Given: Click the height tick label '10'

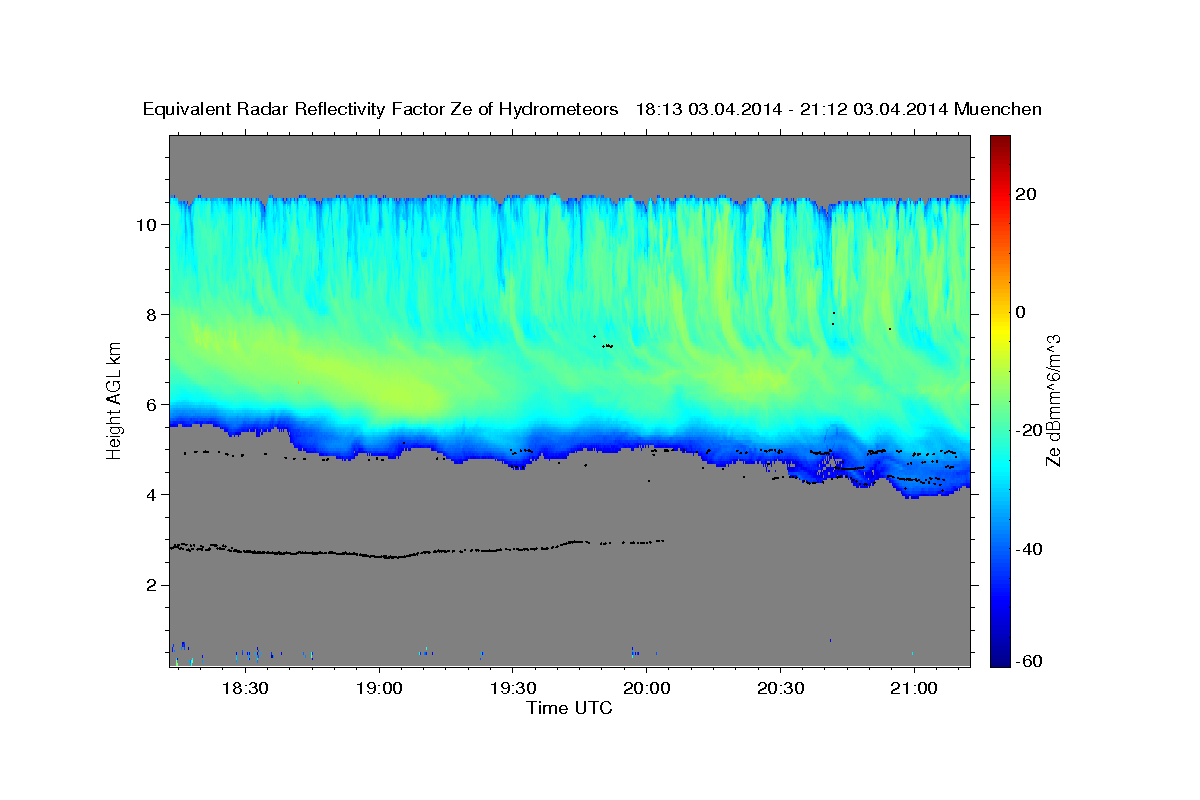Looking at the screenshot, I should click(148, 225).
